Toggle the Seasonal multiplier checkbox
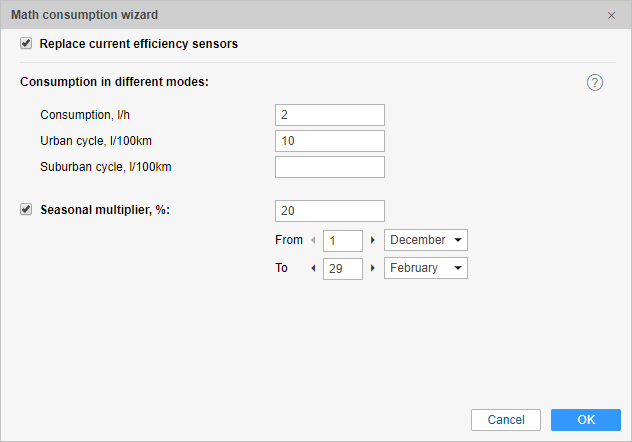The width and height of the screenshot is (632, 442). click(x=26, y=210)
